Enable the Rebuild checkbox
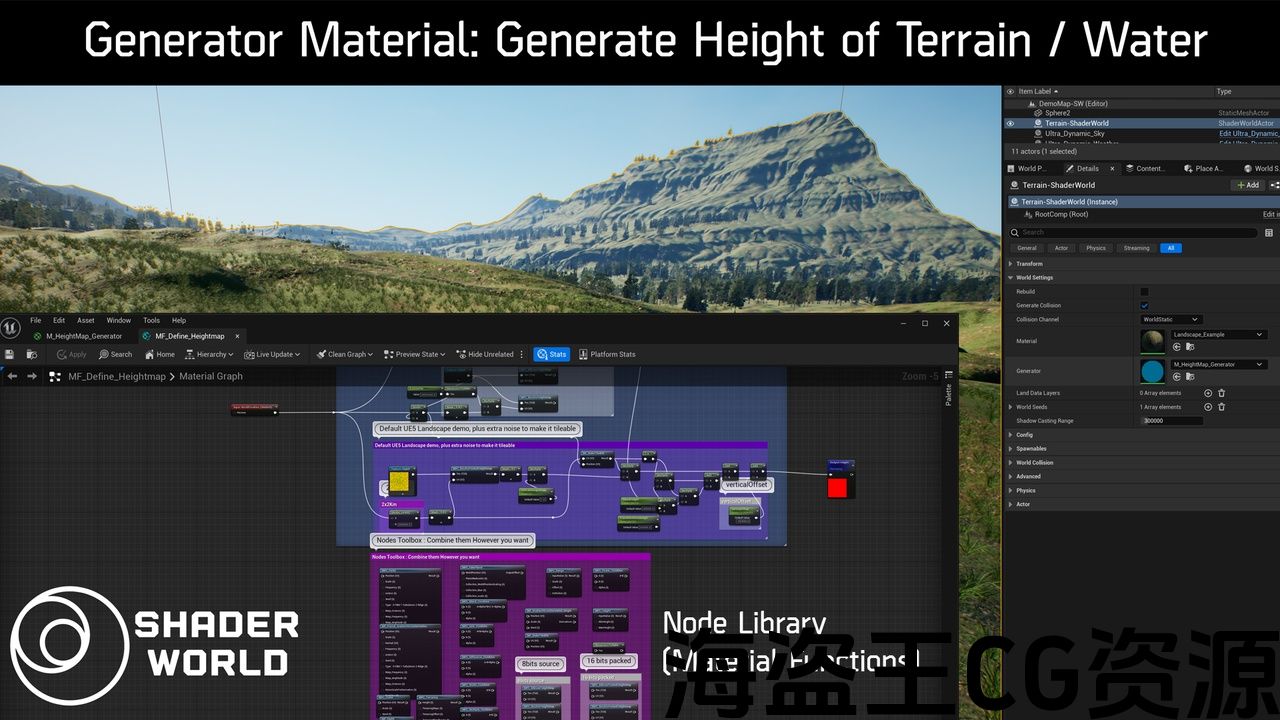 click(1144, 292)
